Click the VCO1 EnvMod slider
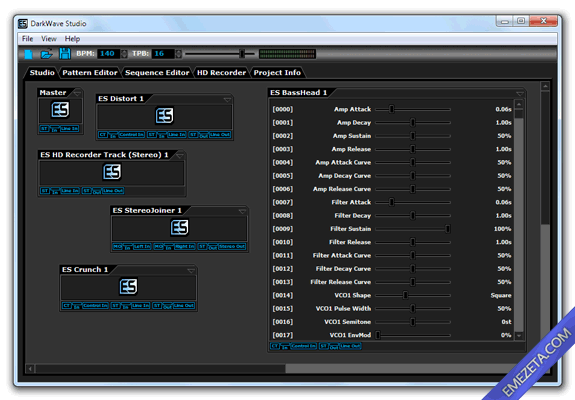The image size is (575, 400). point(413,335)
